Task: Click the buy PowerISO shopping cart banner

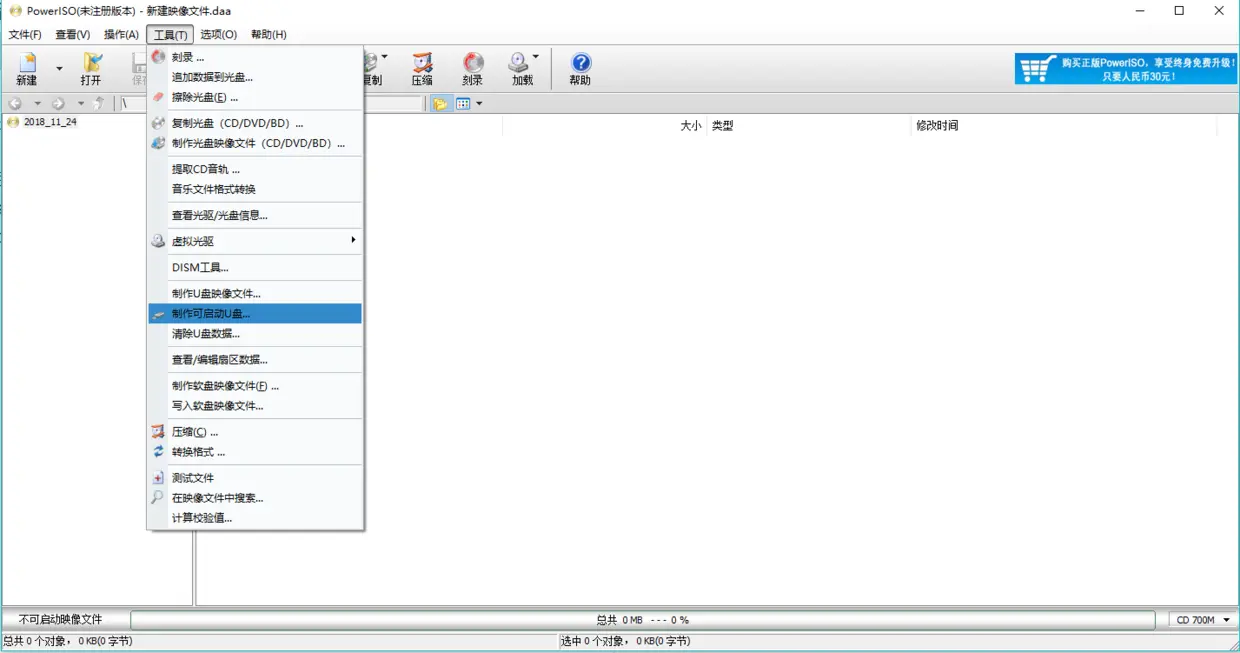Action: [x=1126, y=68]
